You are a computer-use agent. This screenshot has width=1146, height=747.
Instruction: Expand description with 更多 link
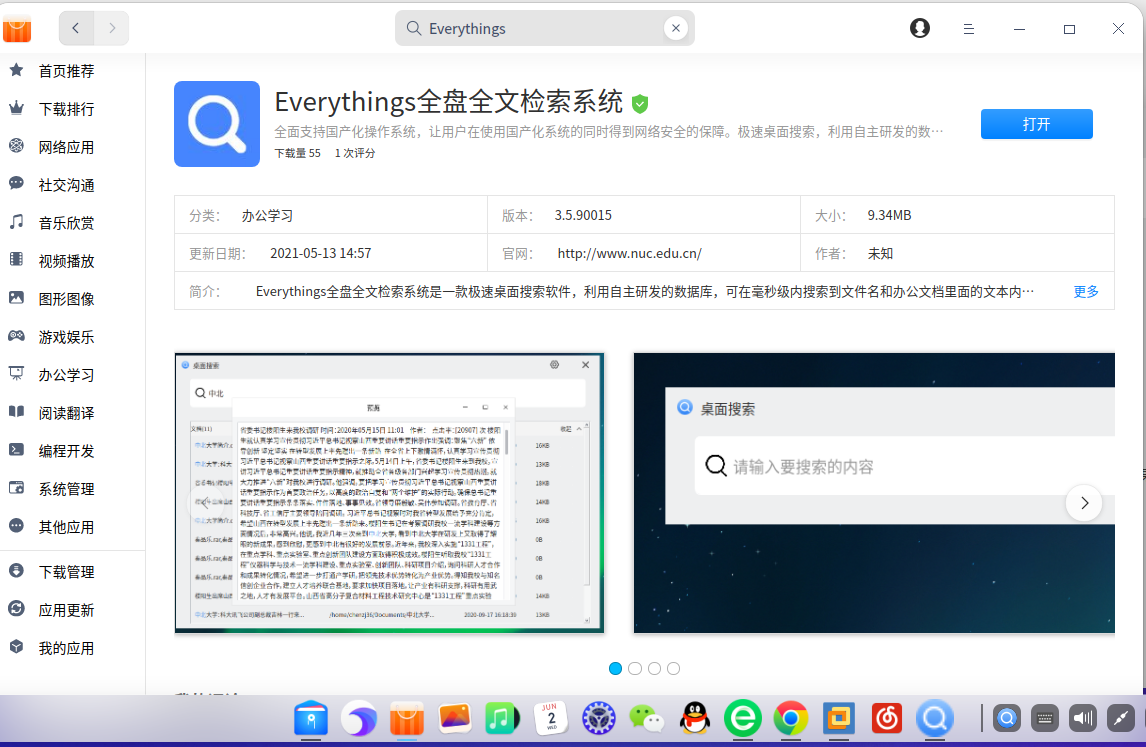click(1085, 292)
